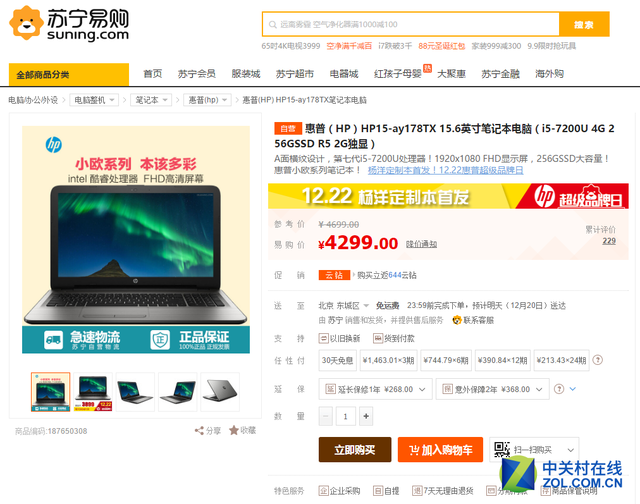Click the 9.9限时抢玩具 hot search link

click(x=551, y=46)
